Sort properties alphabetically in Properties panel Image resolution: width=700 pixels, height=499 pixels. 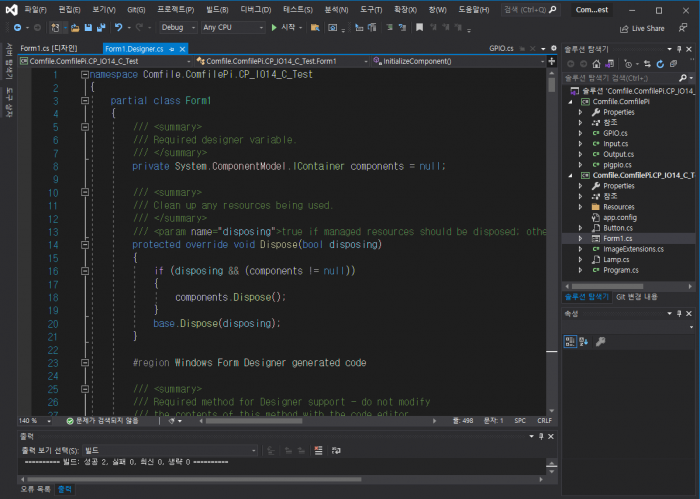583,341
